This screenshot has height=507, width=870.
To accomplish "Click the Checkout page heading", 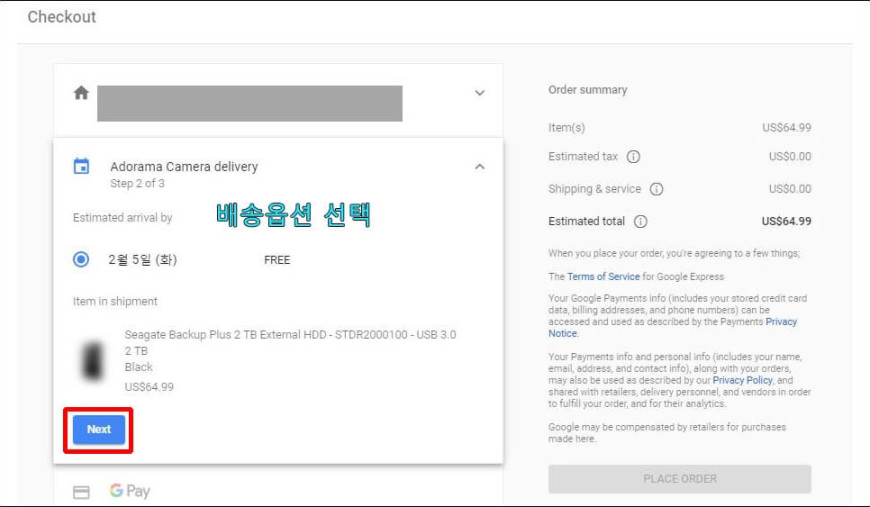I will [62, 17].
